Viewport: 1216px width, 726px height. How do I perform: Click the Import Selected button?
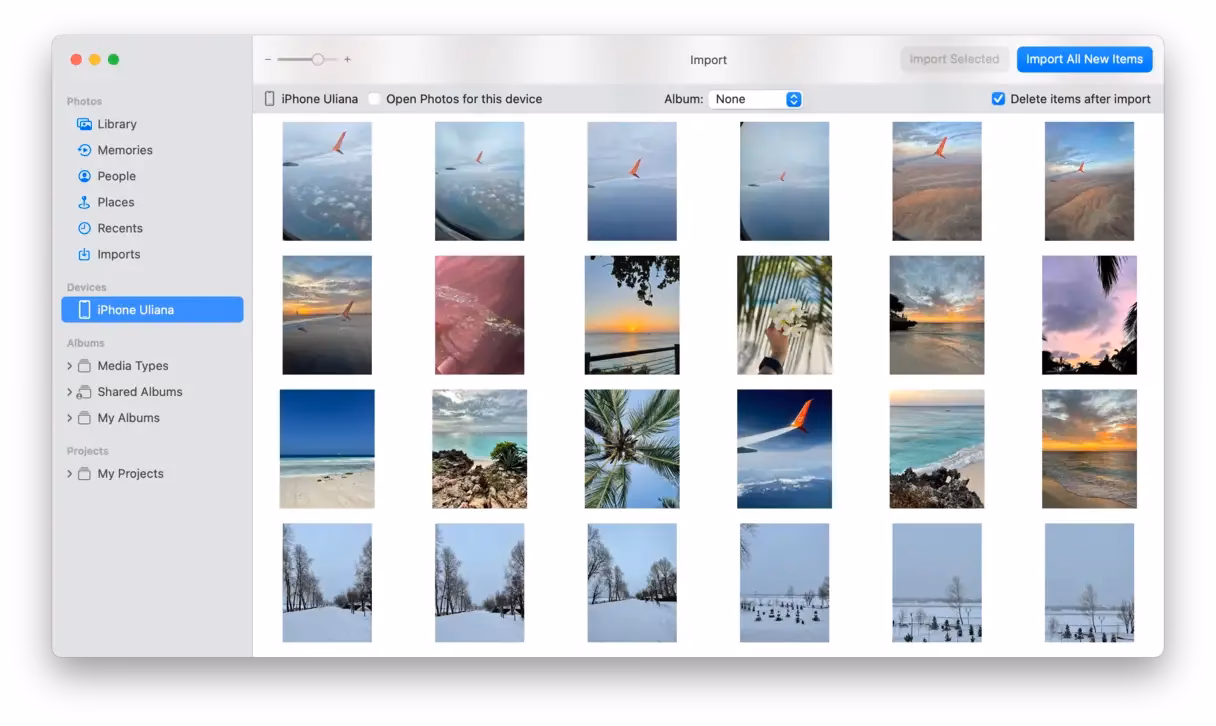(955, 59)
